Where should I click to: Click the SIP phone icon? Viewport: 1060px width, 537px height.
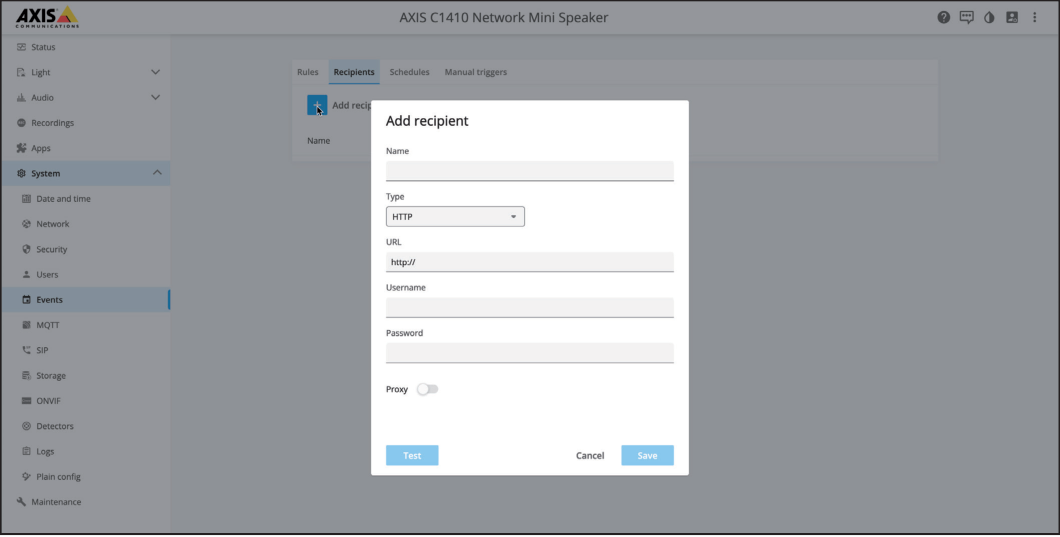pyautogui.click(x=26, y=350)
